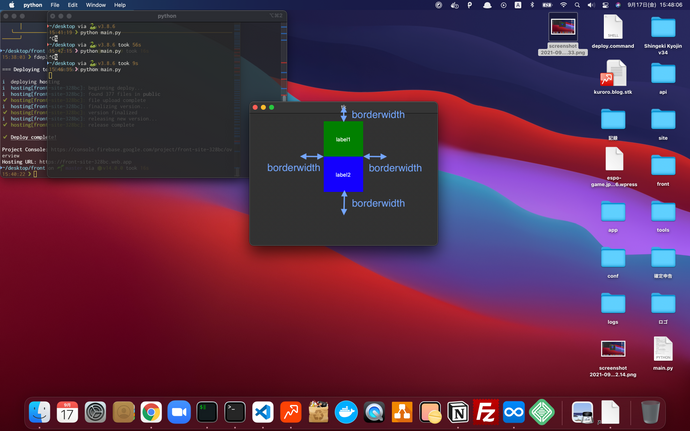
Task: Launch Notion from the dock
Action: point(458,411)
